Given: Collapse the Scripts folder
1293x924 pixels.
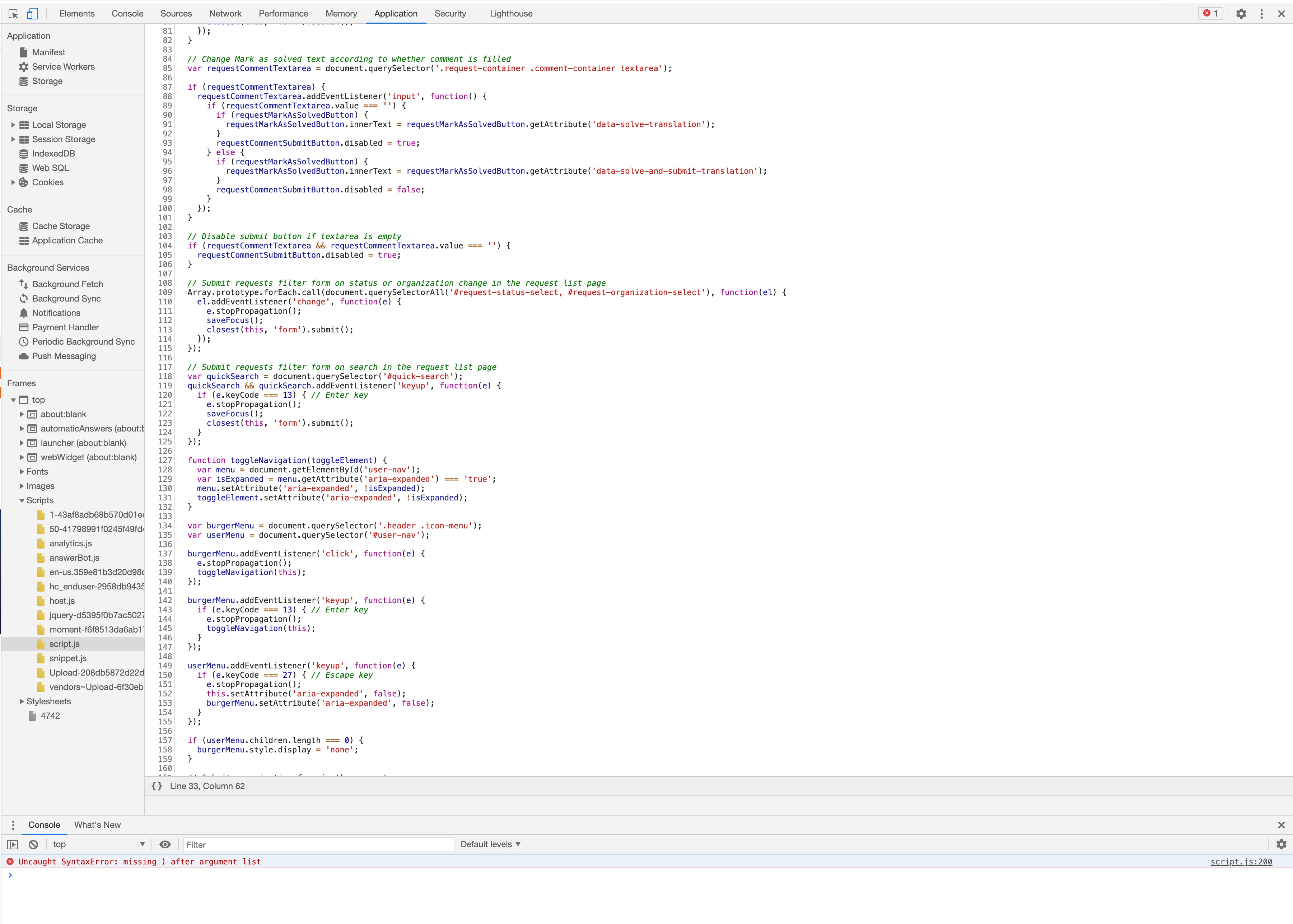Looking at the screenshot, I should coord(22,501).
